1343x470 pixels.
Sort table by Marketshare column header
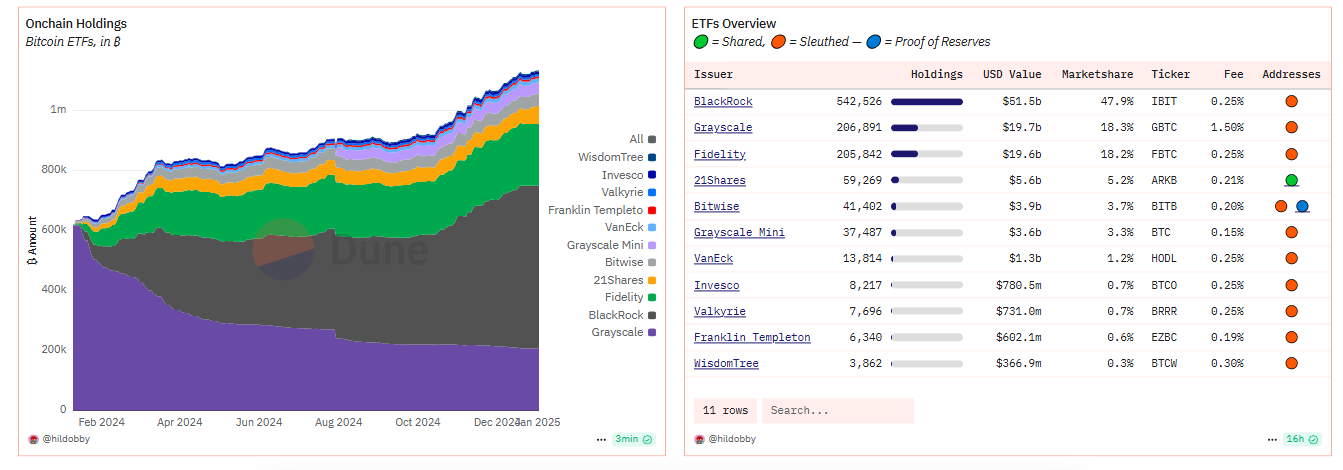1097,74
